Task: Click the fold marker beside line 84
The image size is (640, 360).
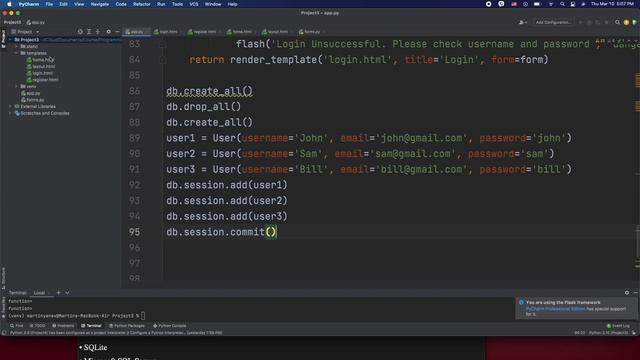Action: coord(162,60)
